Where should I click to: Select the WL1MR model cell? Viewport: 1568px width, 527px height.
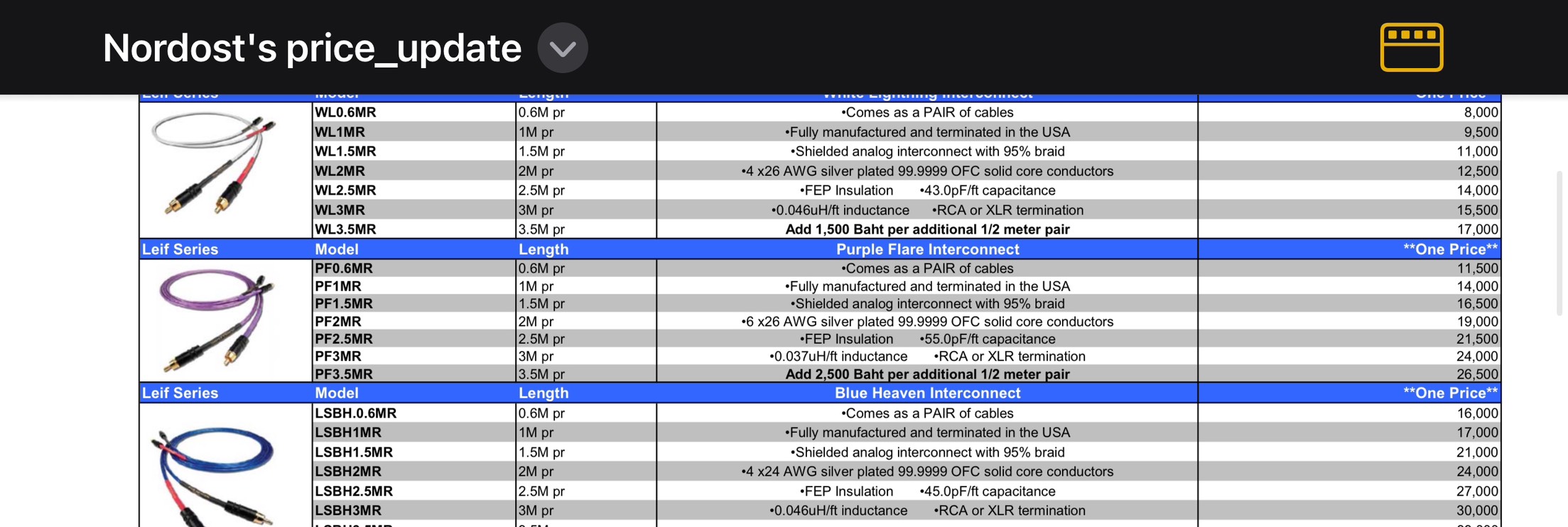[413, 132]
